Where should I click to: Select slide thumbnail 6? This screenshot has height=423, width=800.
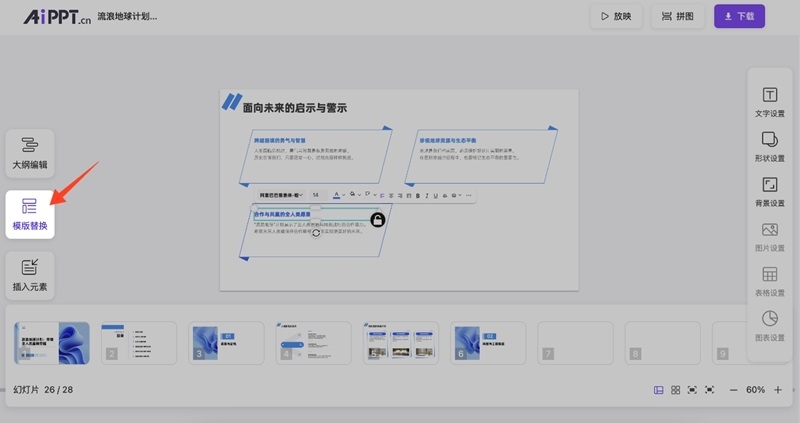coord(488,343)
